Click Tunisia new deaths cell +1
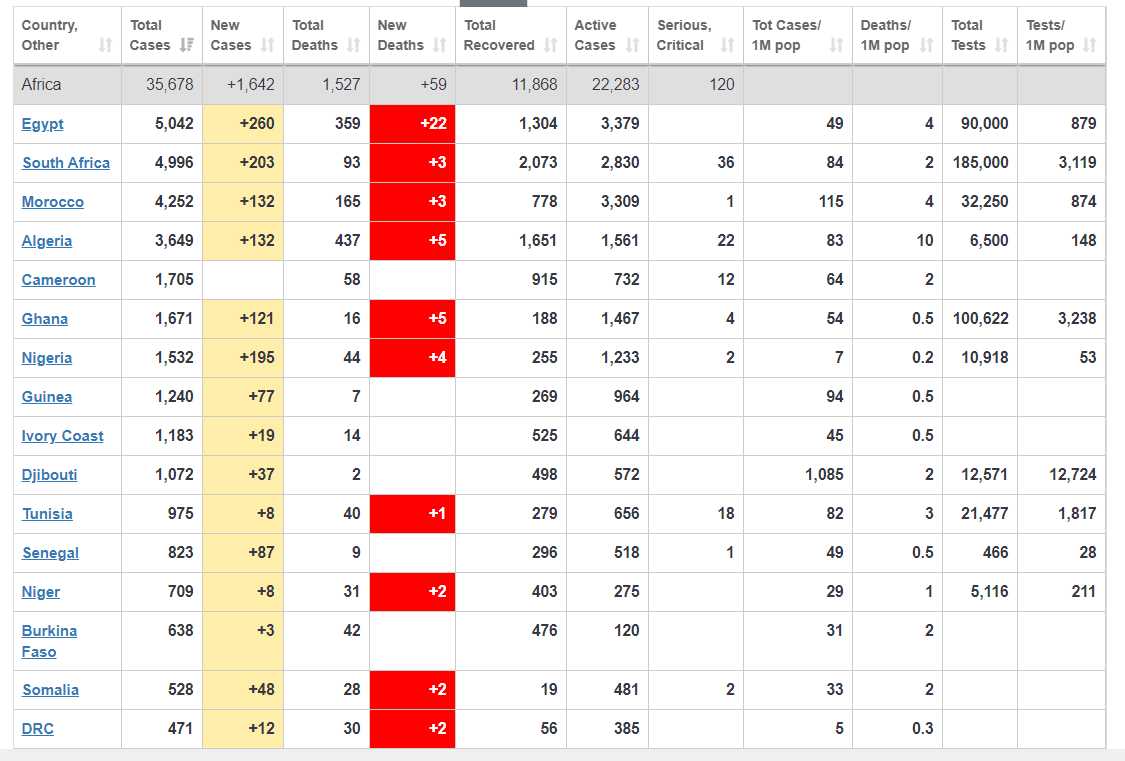 tap(413, 514)
